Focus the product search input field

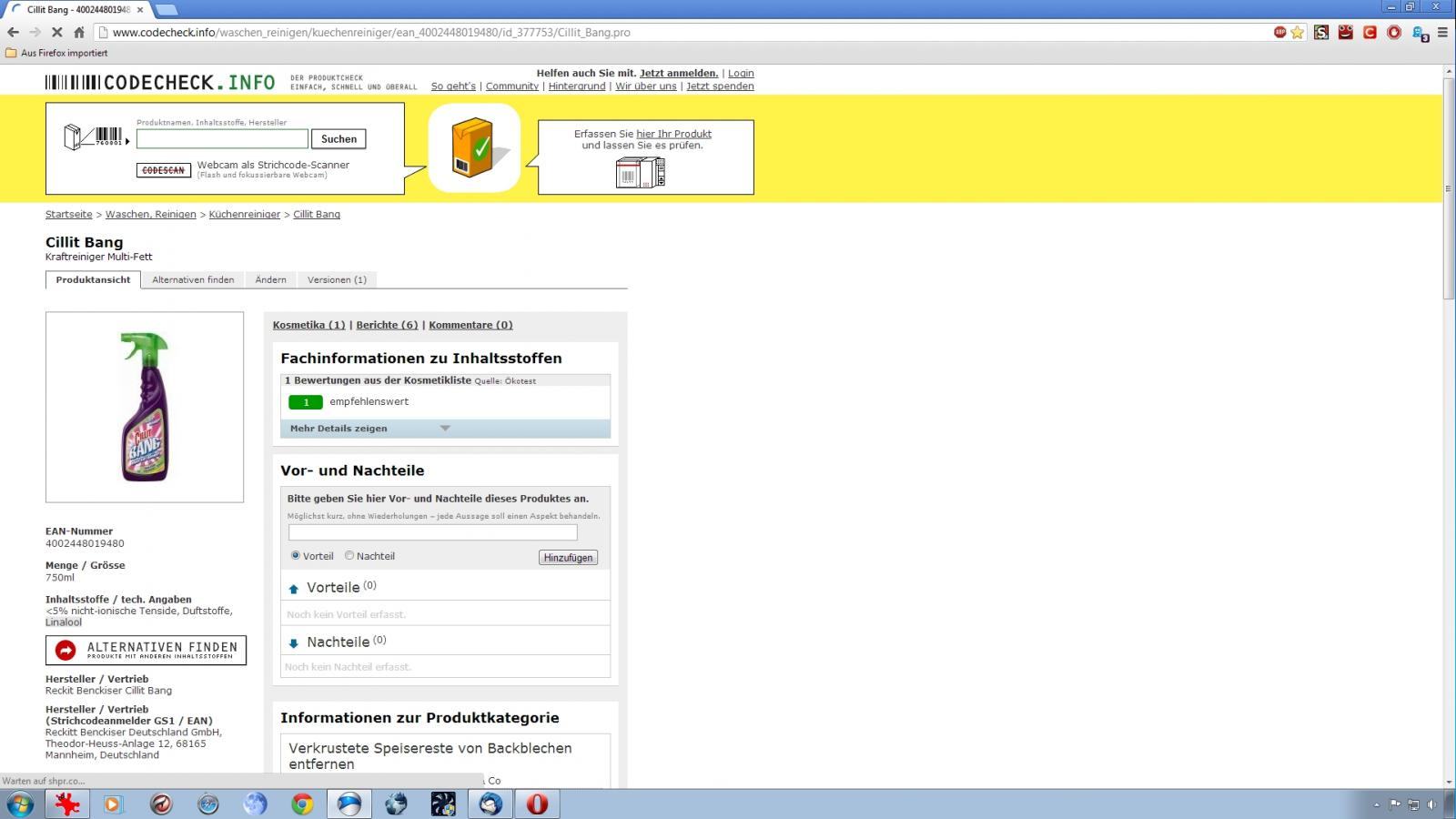222,139
